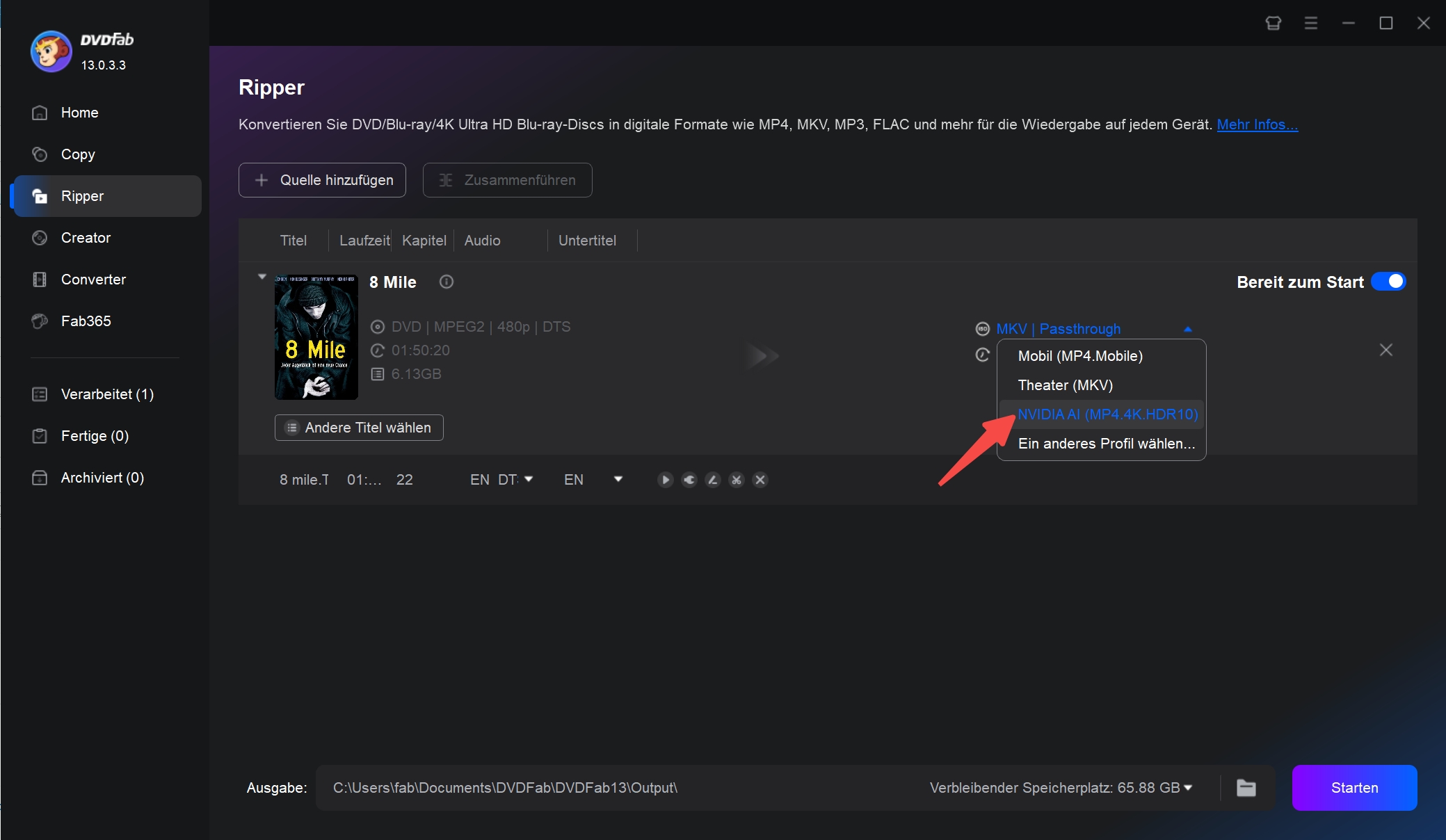Click the 8 Mile title name

pos(393,282)
